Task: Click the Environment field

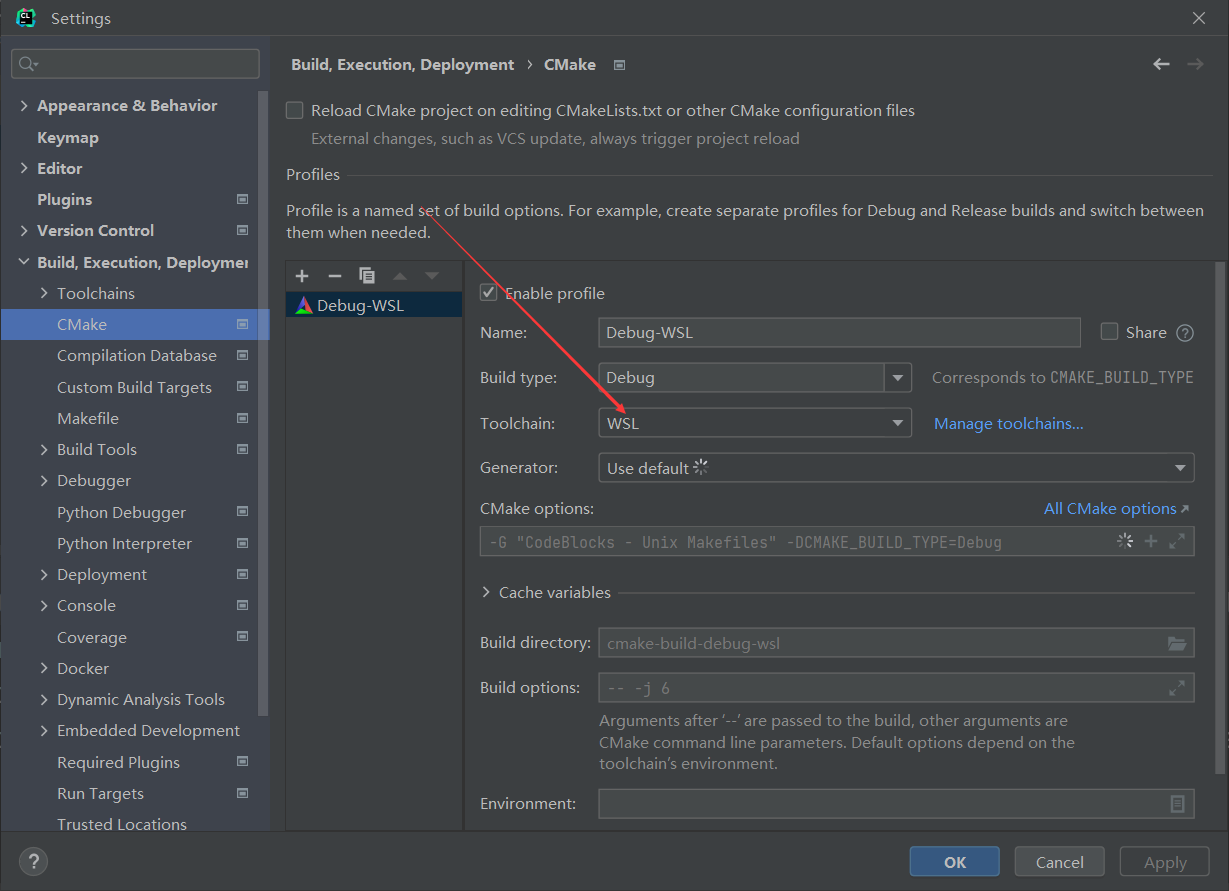Action: (896, 804)
